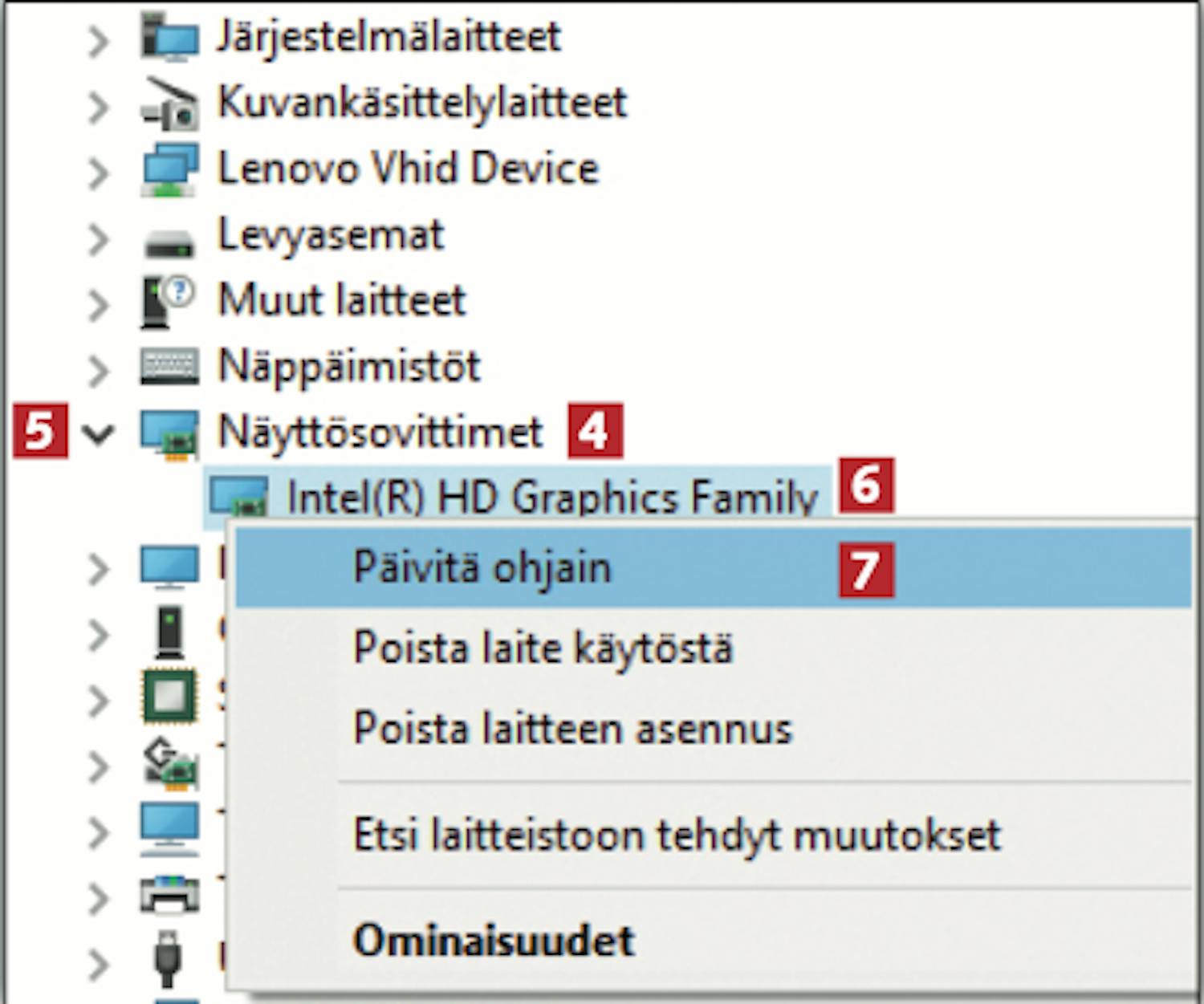Click Poista laitteen asennus menu option
Screen dimensions: 1204x1004
click(572, 729)
